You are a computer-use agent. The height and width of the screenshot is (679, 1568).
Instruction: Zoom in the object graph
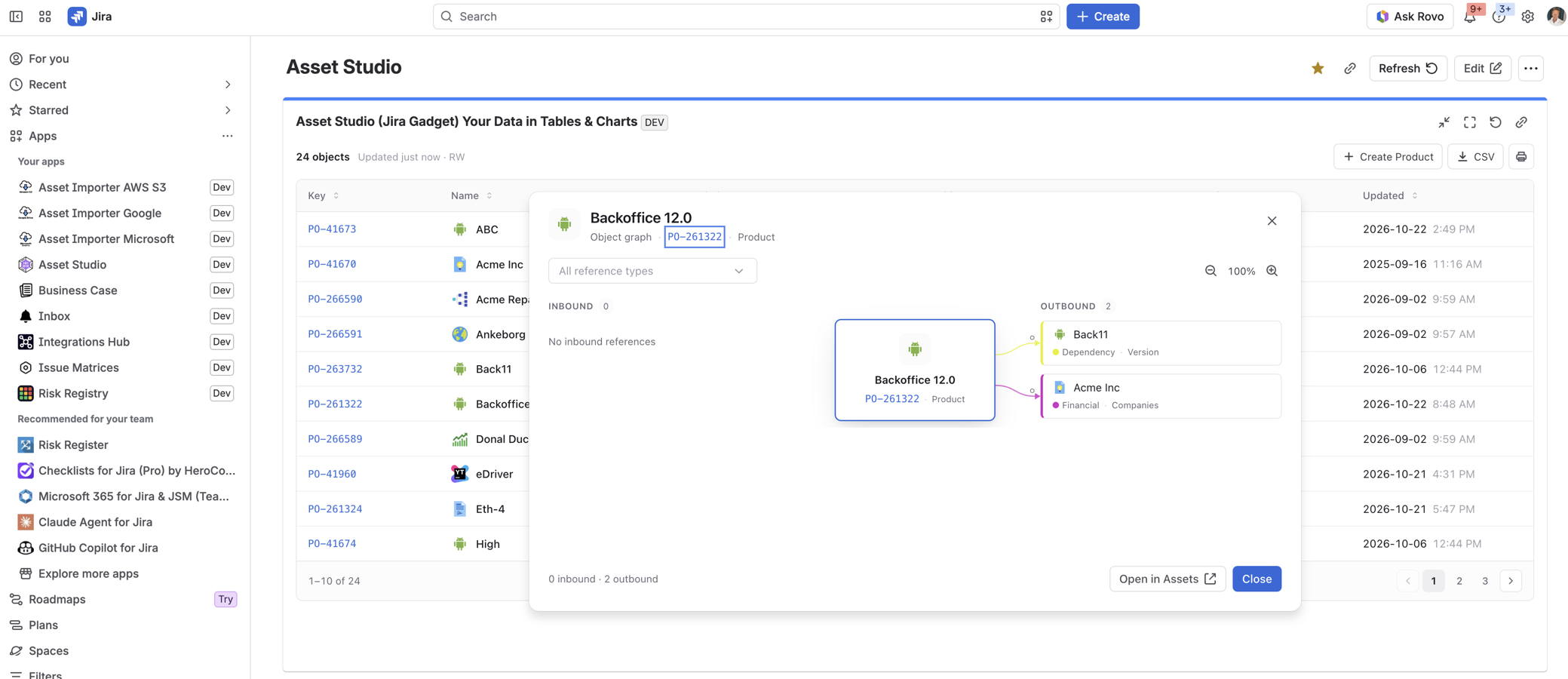tap(1272, 271)
